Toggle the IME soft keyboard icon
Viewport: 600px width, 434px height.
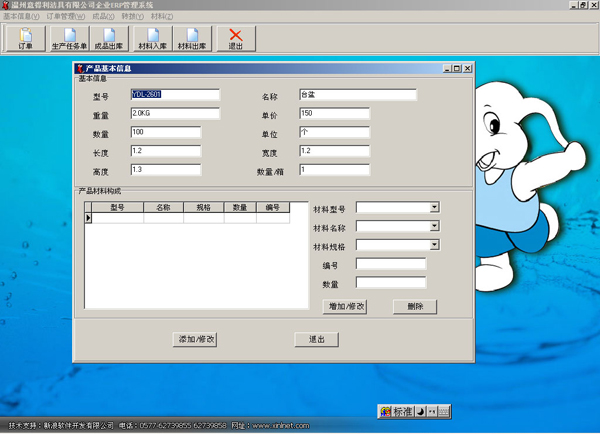pyautogui.click(x=443, y=411)
